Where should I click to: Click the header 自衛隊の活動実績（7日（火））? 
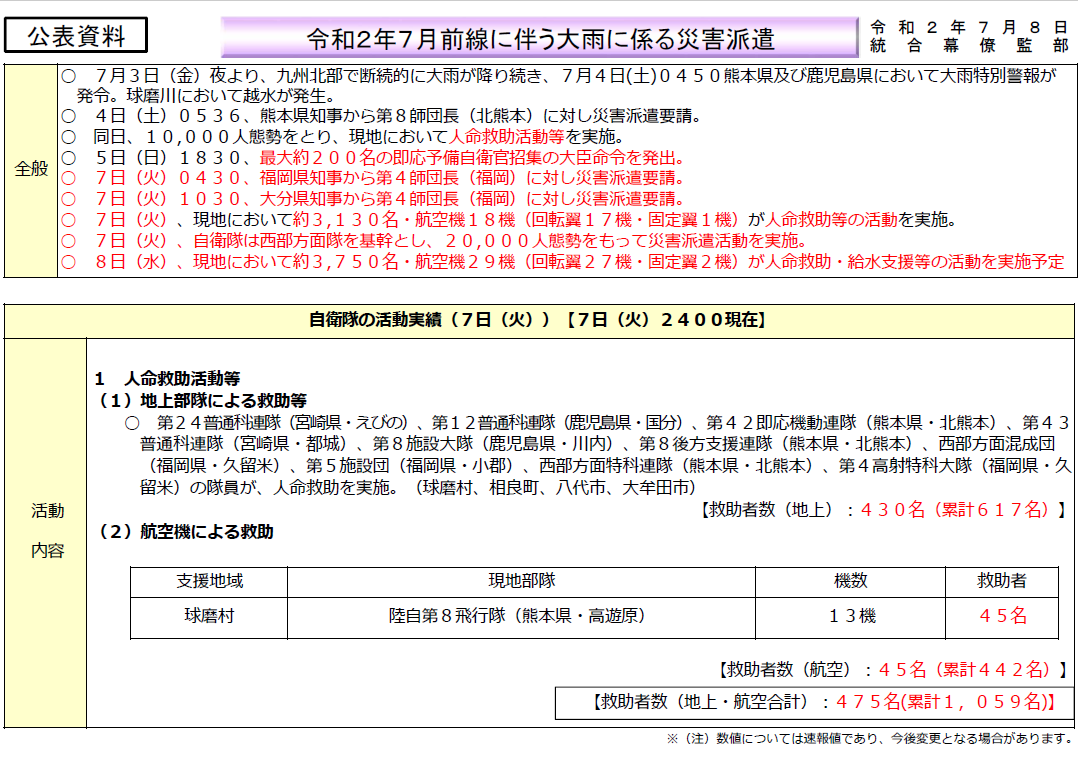tap(538, 320)
